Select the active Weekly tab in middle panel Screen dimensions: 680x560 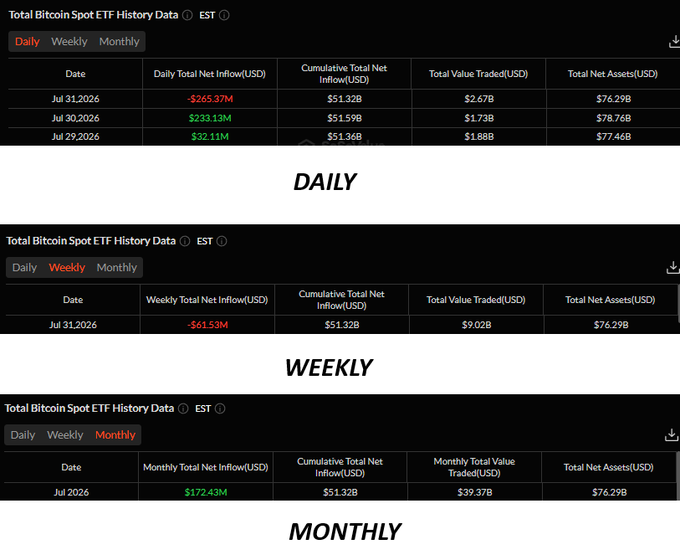coord(67,268)
